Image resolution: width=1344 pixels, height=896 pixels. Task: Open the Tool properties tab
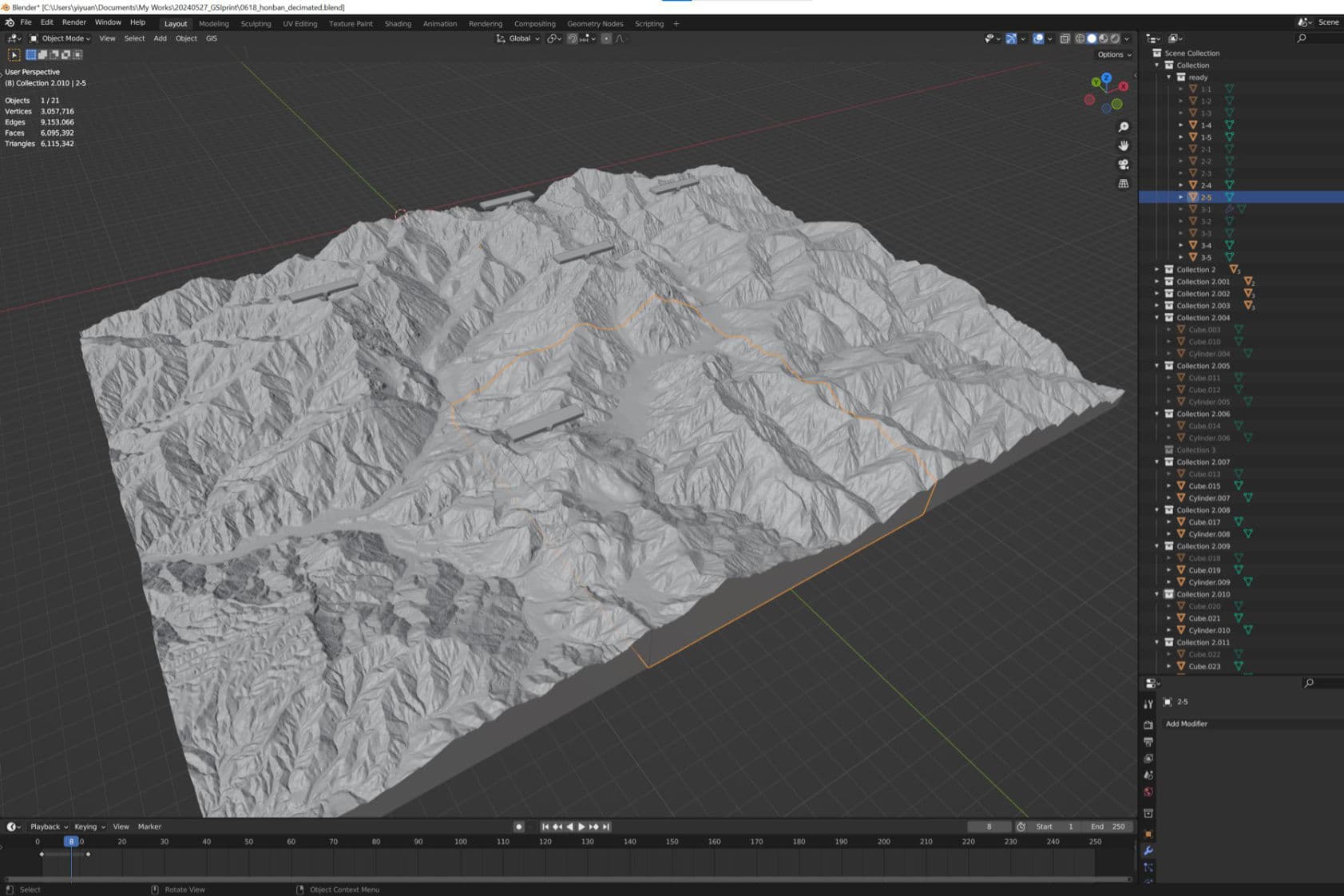(x=1148, y=704)
